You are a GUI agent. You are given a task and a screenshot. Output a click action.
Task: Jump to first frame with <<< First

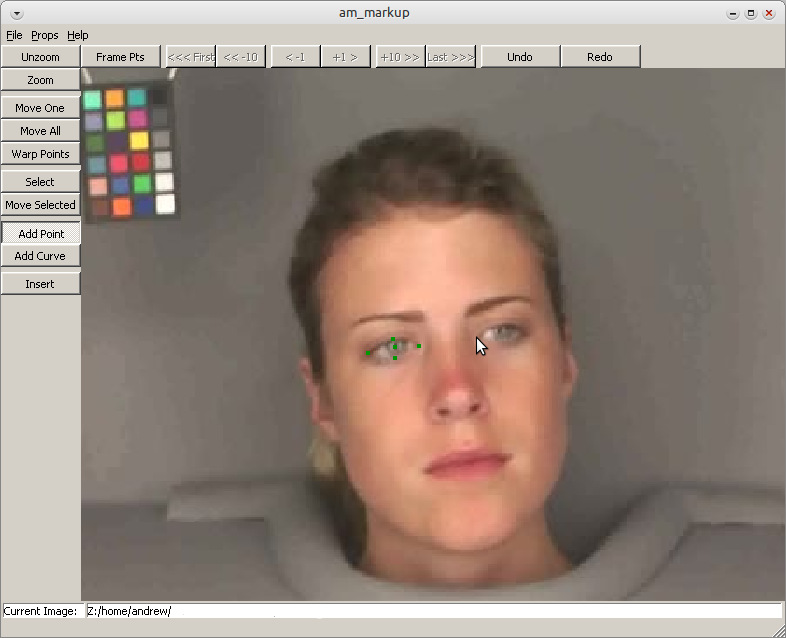(x=190, y=57)
